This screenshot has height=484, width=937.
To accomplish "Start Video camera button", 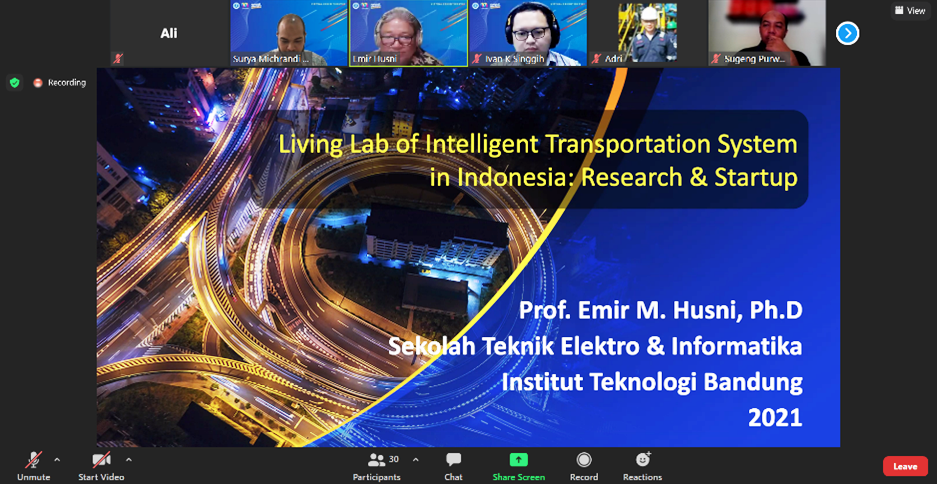I will click(101, 465).
